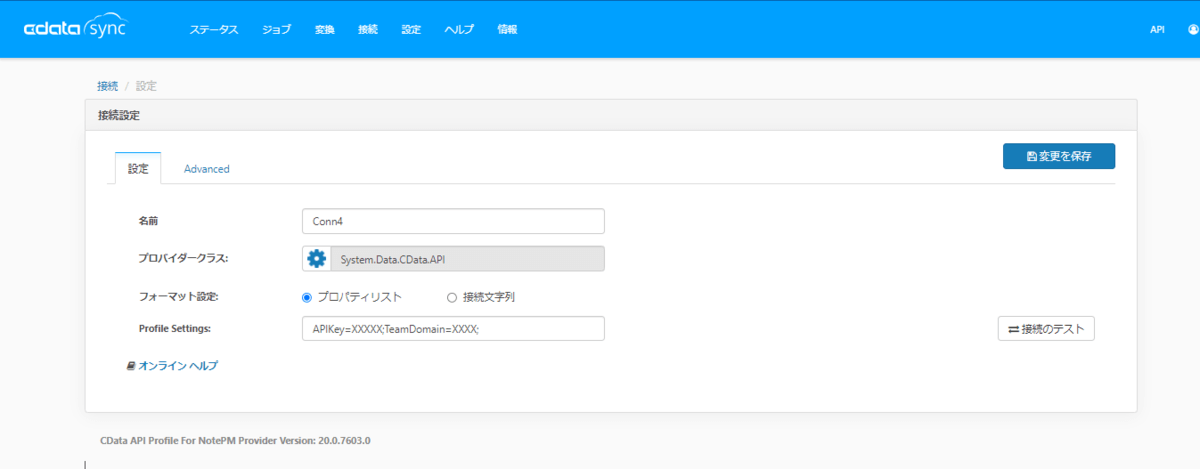
Task: Click the Profile Settings input field
Action: (453, 329)
